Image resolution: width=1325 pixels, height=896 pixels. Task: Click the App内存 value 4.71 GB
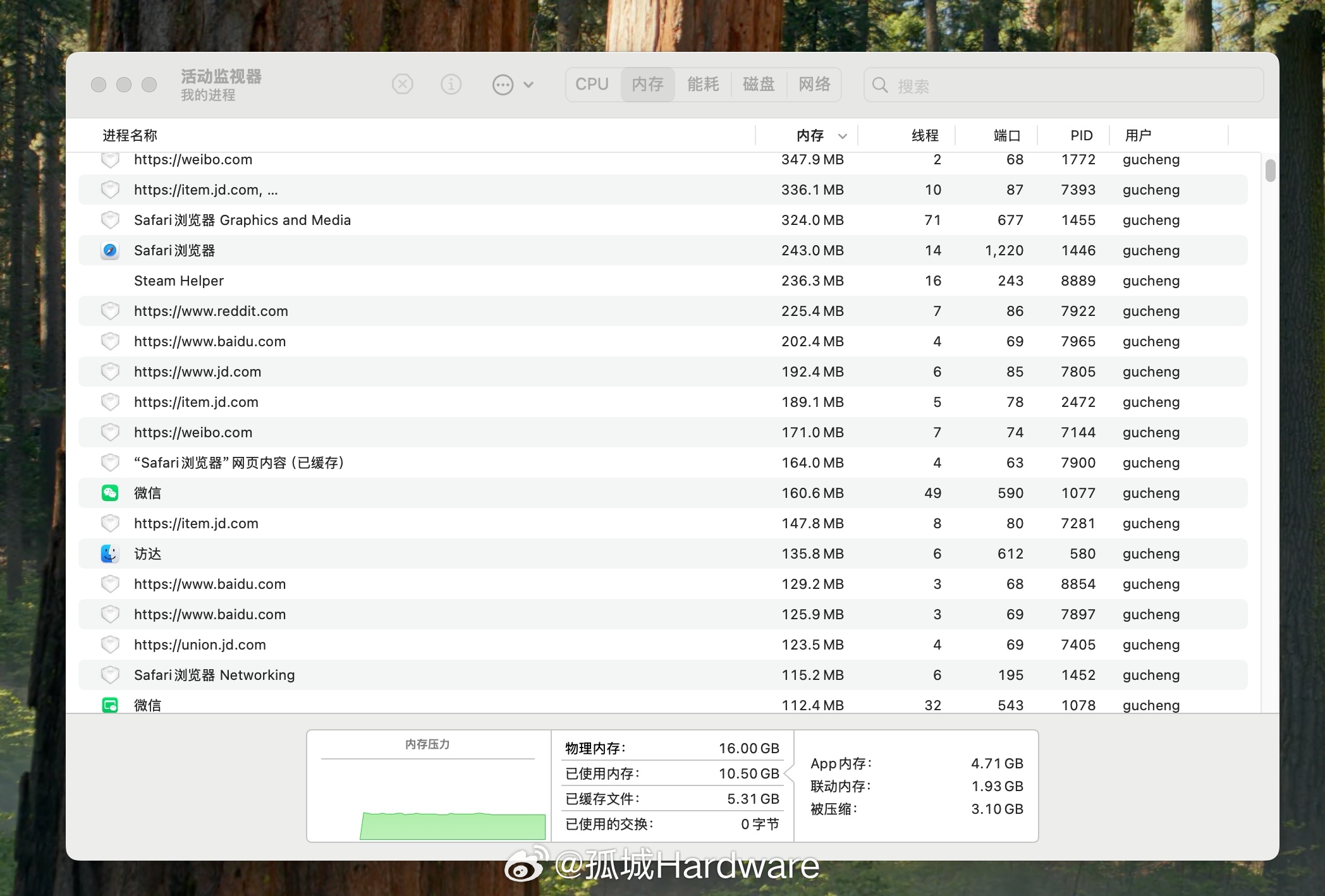[997, 763]
